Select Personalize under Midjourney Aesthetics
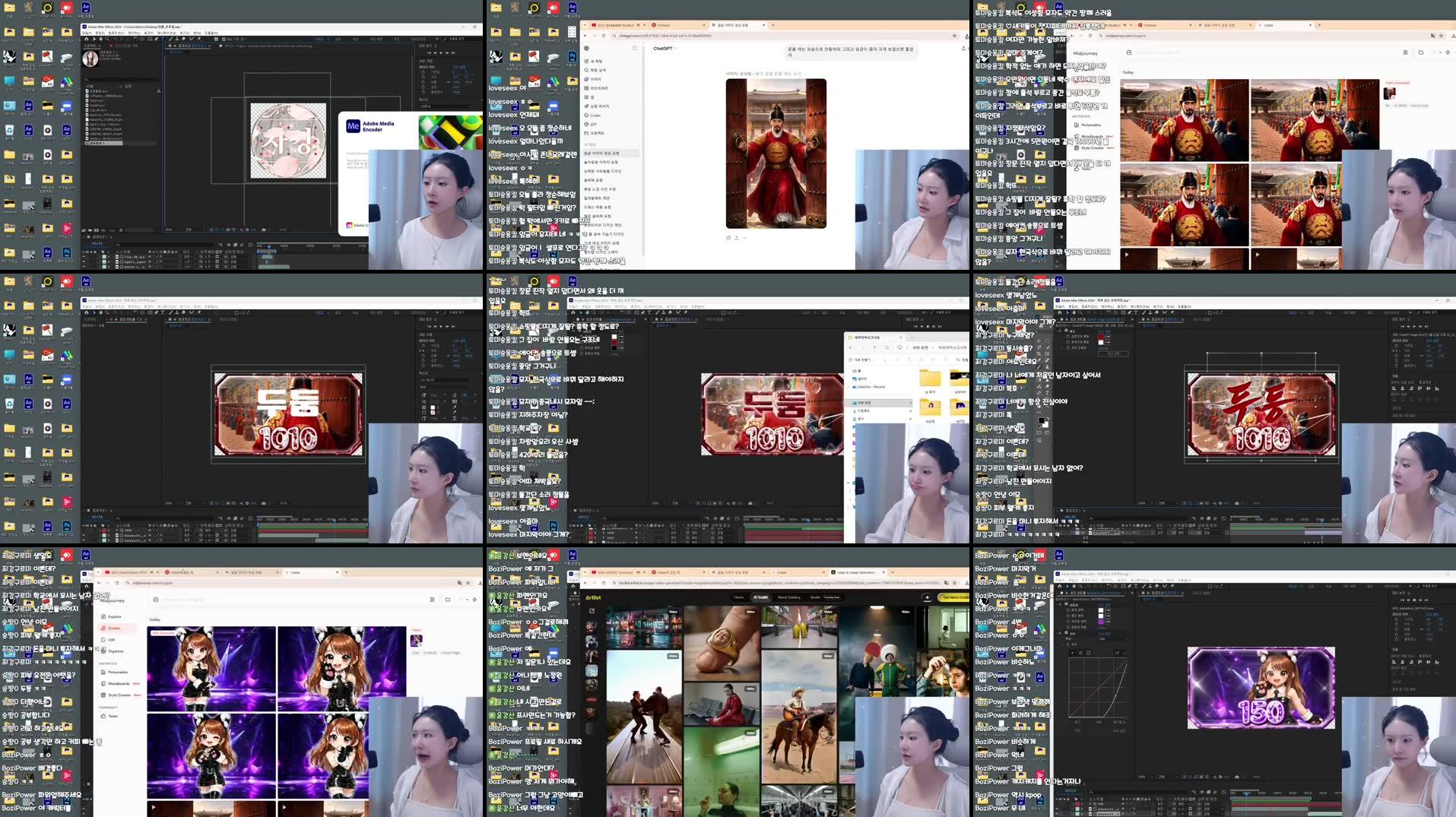Viewport: 1456px width, 817px height. coord(119,672)
